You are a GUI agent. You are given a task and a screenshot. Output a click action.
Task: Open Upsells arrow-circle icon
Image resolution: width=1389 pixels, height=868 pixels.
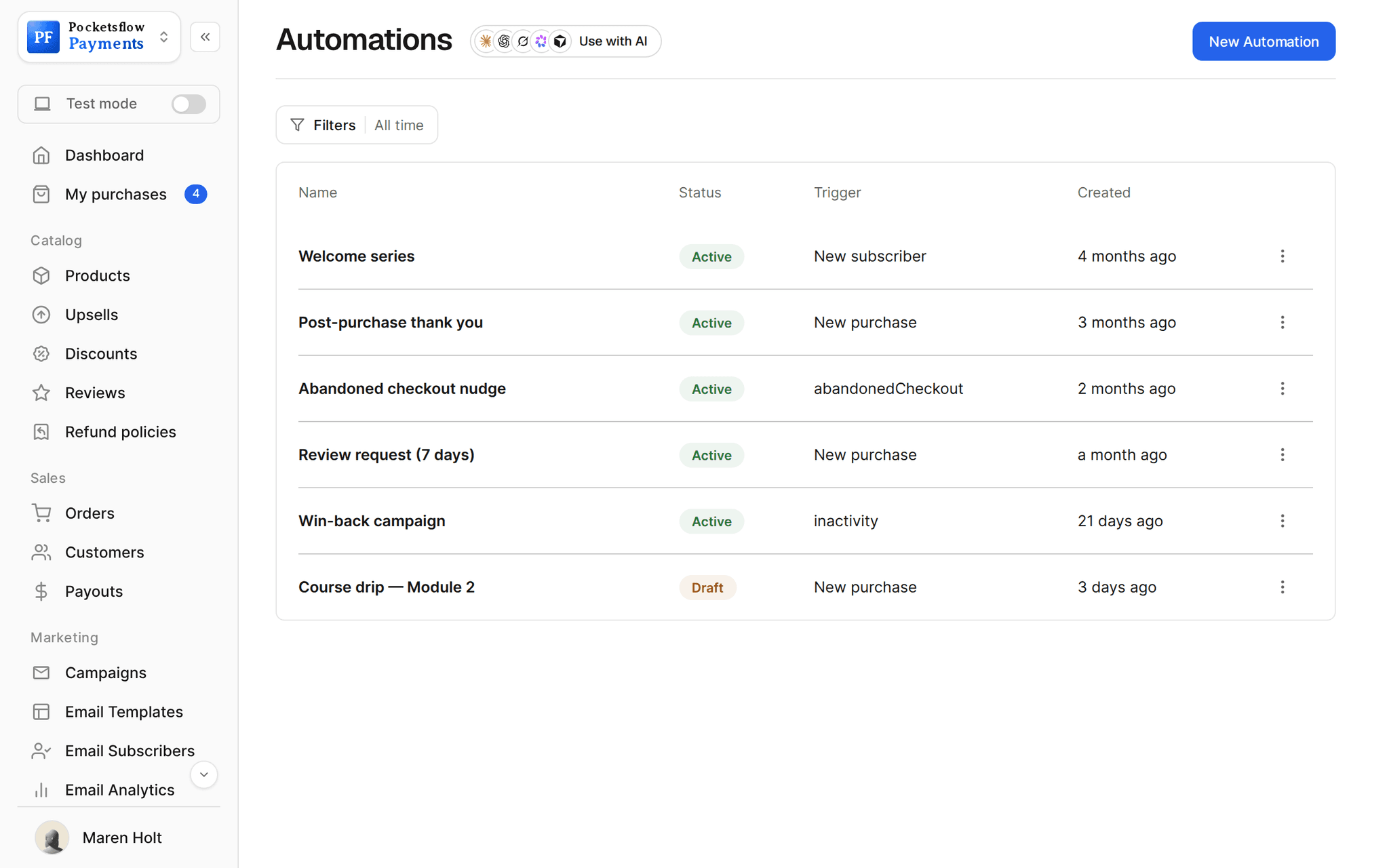pos(41,315)
